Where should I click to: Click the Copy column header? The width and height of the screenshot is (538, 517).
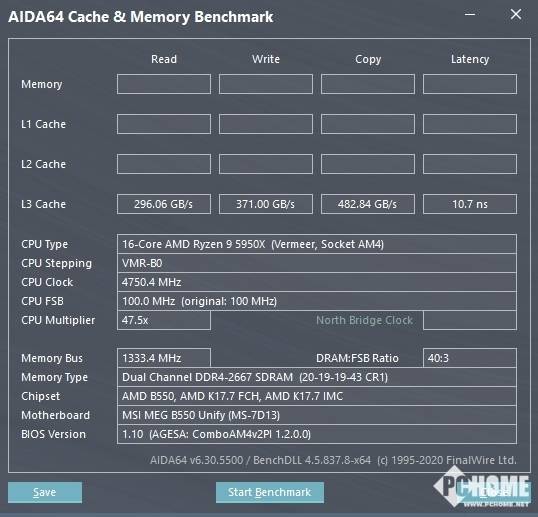click(x=368, y=59)
